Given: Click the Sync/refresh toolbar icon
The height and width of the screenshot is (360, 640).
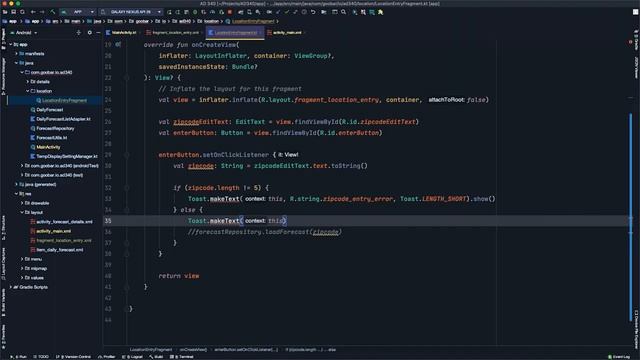Looking at the screenshot, I should pos(22,12).
